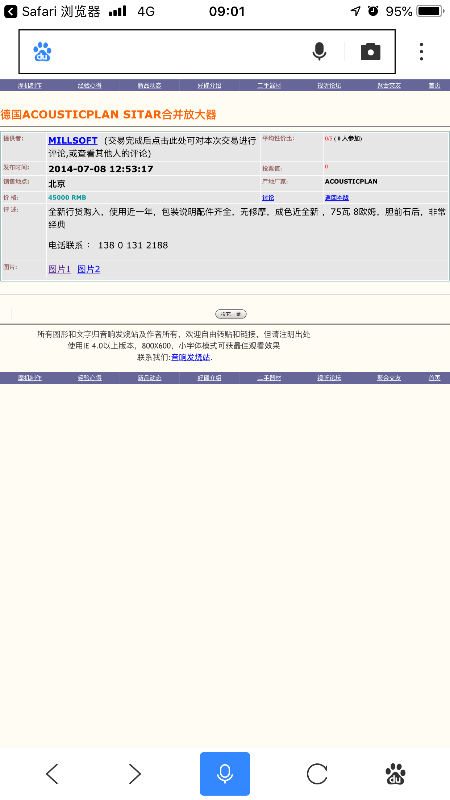450x800 pixels.
Task: Open 二手 section in header navigation bar
Action: coord(269,85)
